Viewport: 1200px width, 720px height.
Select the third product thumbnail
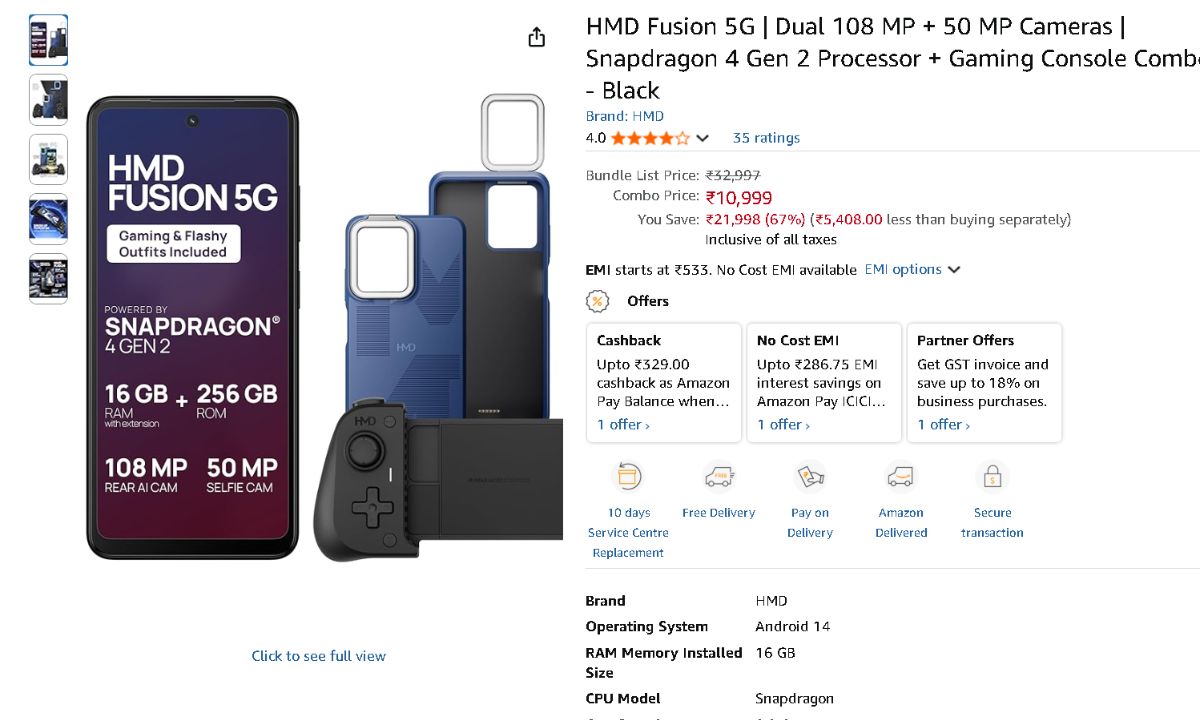[x=48, y=160]
